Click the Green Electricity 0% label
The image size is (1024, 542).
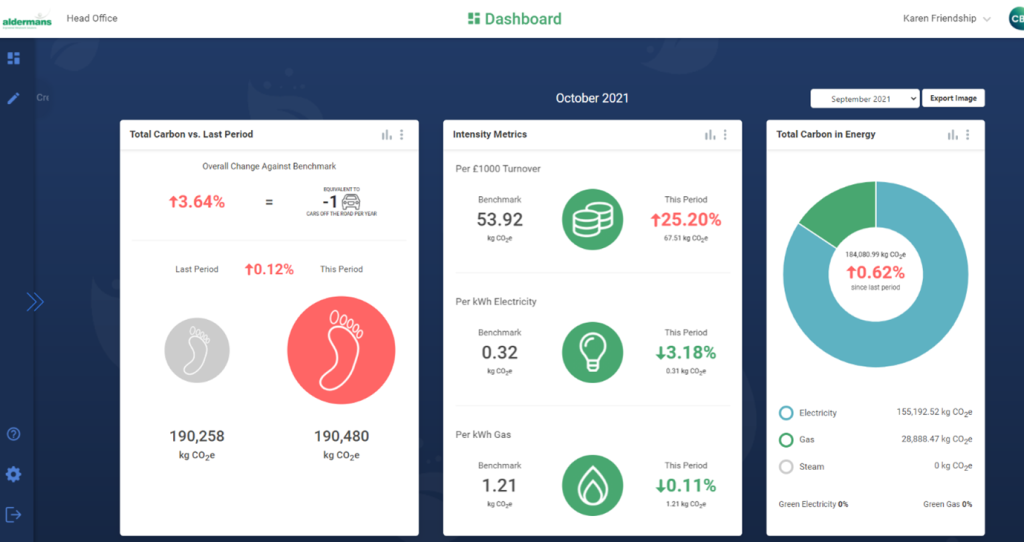[813, 504]
